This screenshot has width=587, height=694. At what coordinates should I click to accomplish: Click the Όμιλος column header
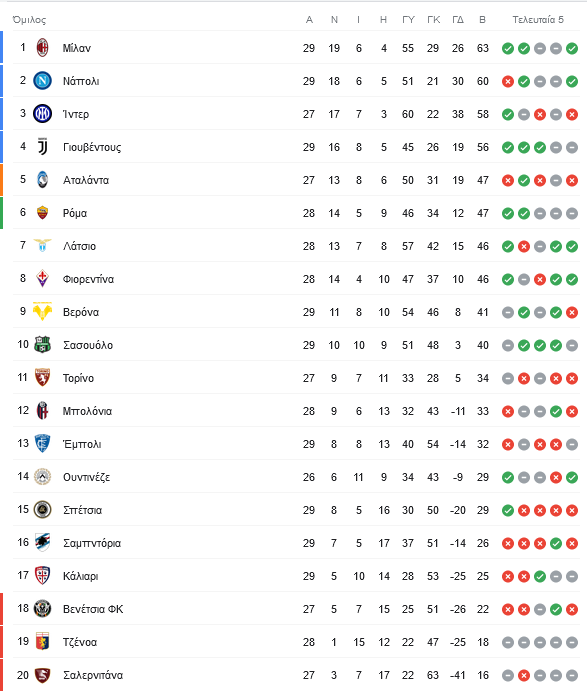pos(29,20)
